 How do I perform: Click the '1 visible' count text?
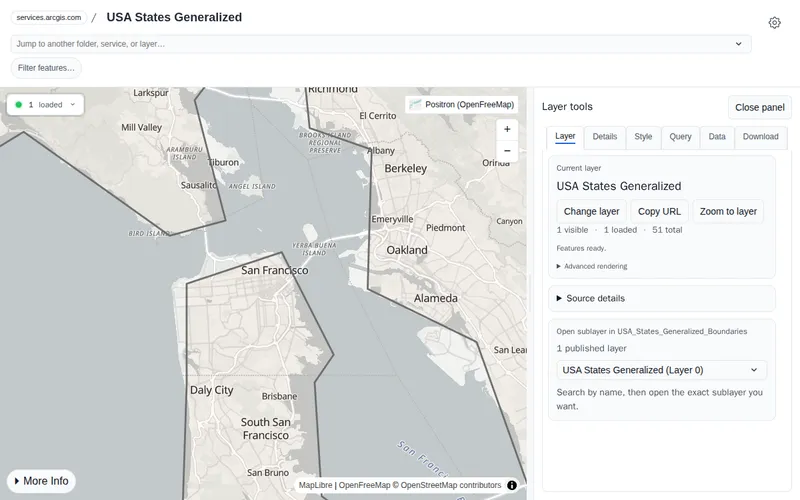point(572,230)
